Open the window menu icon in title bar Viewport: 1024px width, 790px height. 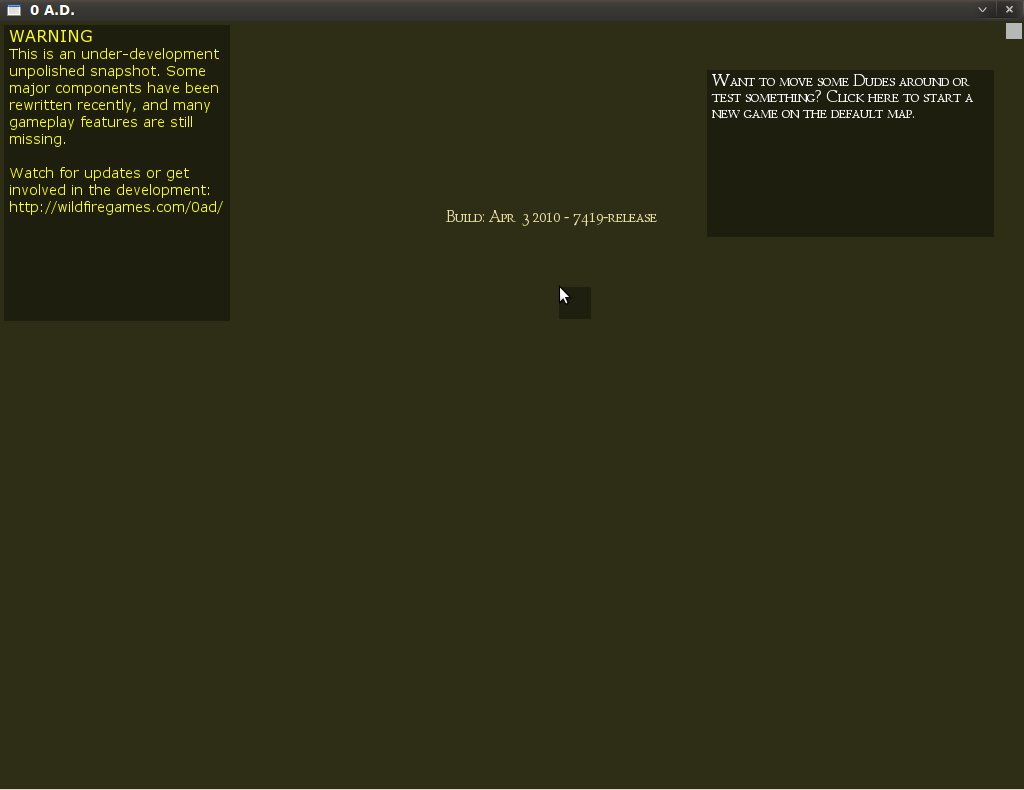point(14,10)
